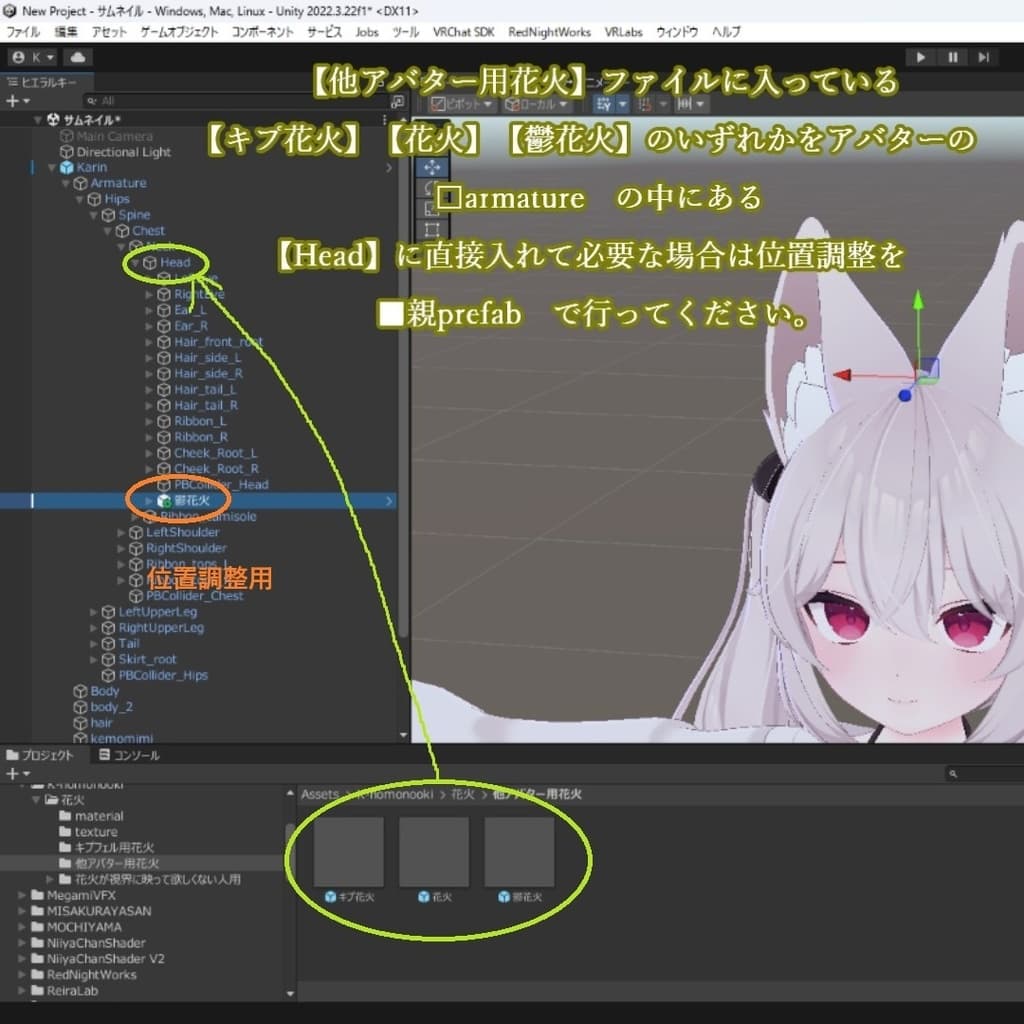1024x1024 pixels.
Task: Click the step frame button
Action: click(984, 57)
